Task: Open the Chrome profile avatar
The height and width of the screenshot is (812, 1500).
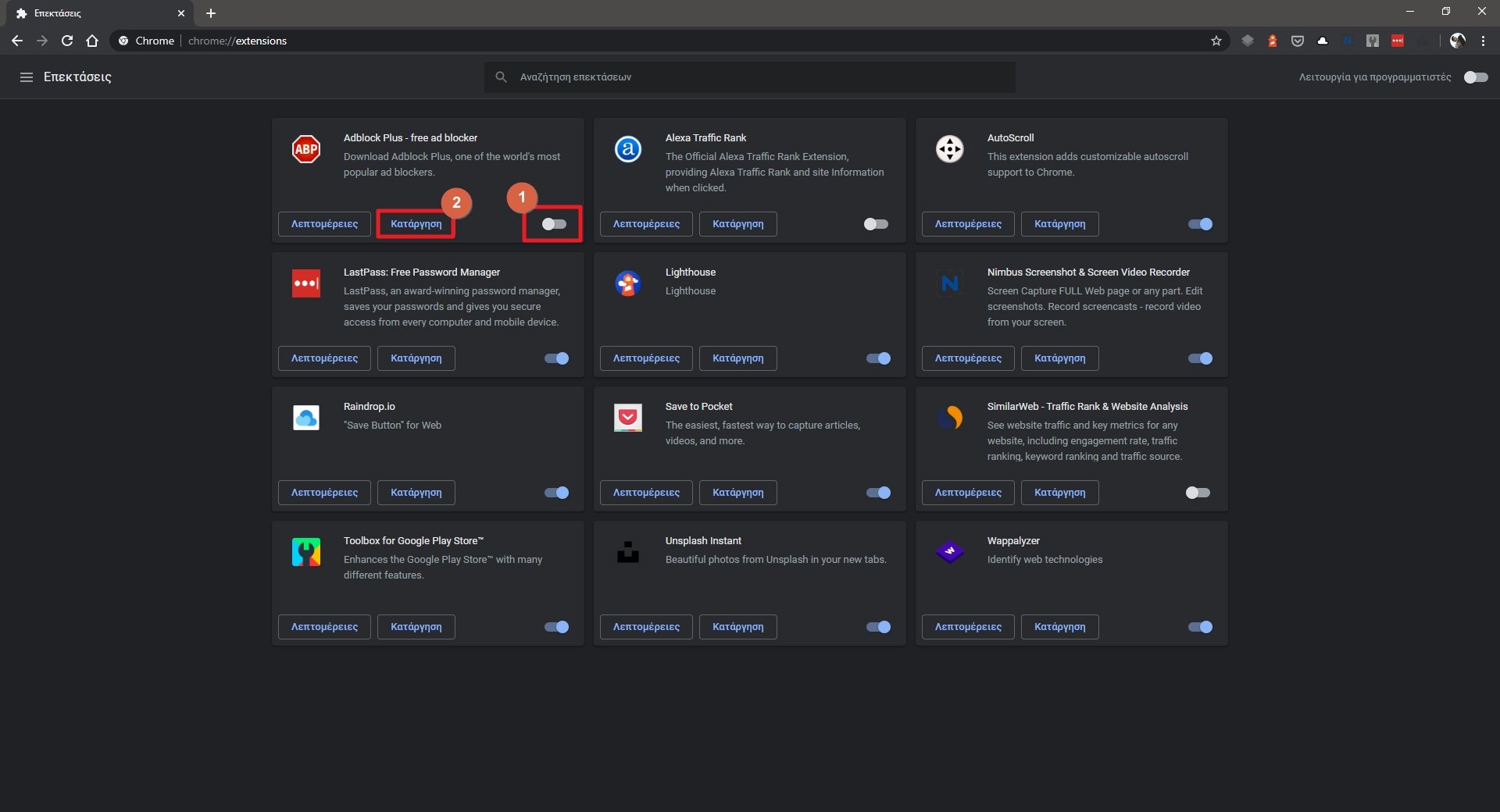Action: pyautogui.click(x=1457, y=41)
